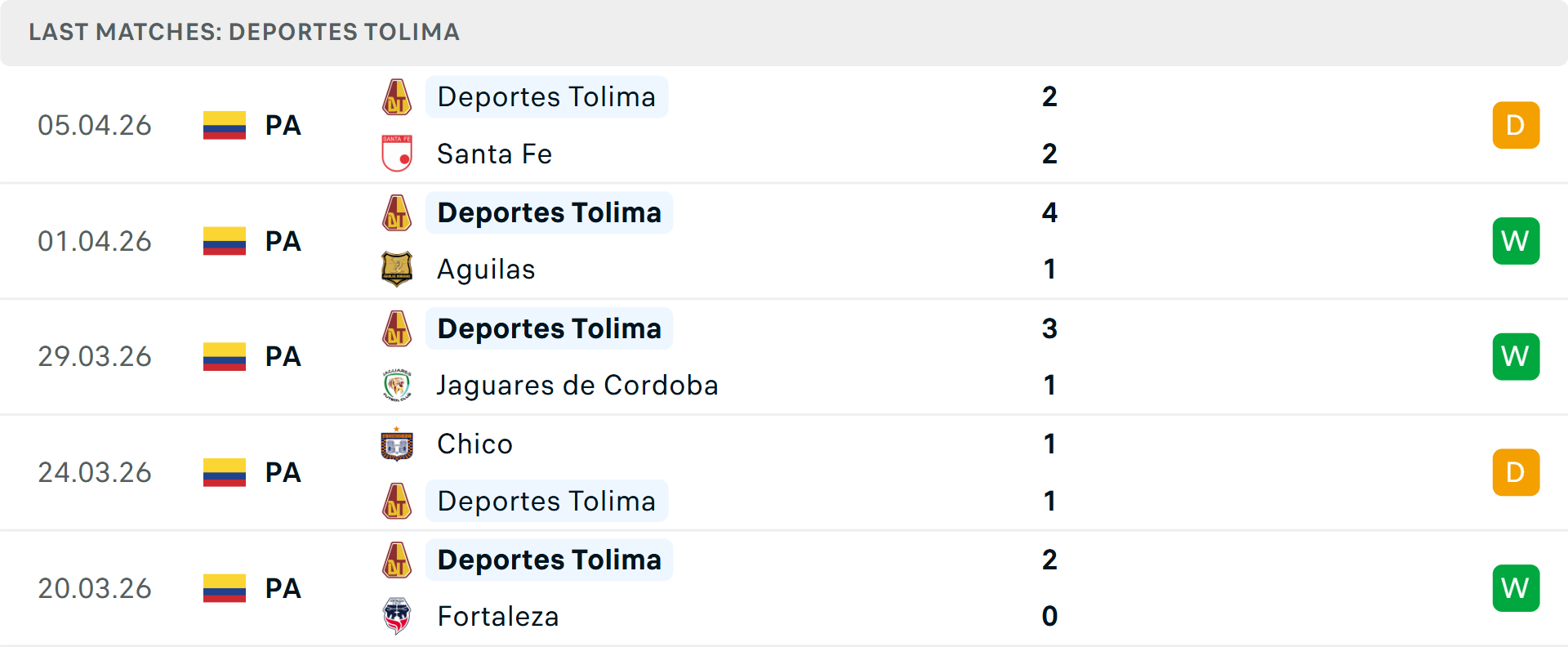Select the 24.03.26 date entry
Image resolution: width=1568 pixels, height=647 pixels.
point(95,472)
